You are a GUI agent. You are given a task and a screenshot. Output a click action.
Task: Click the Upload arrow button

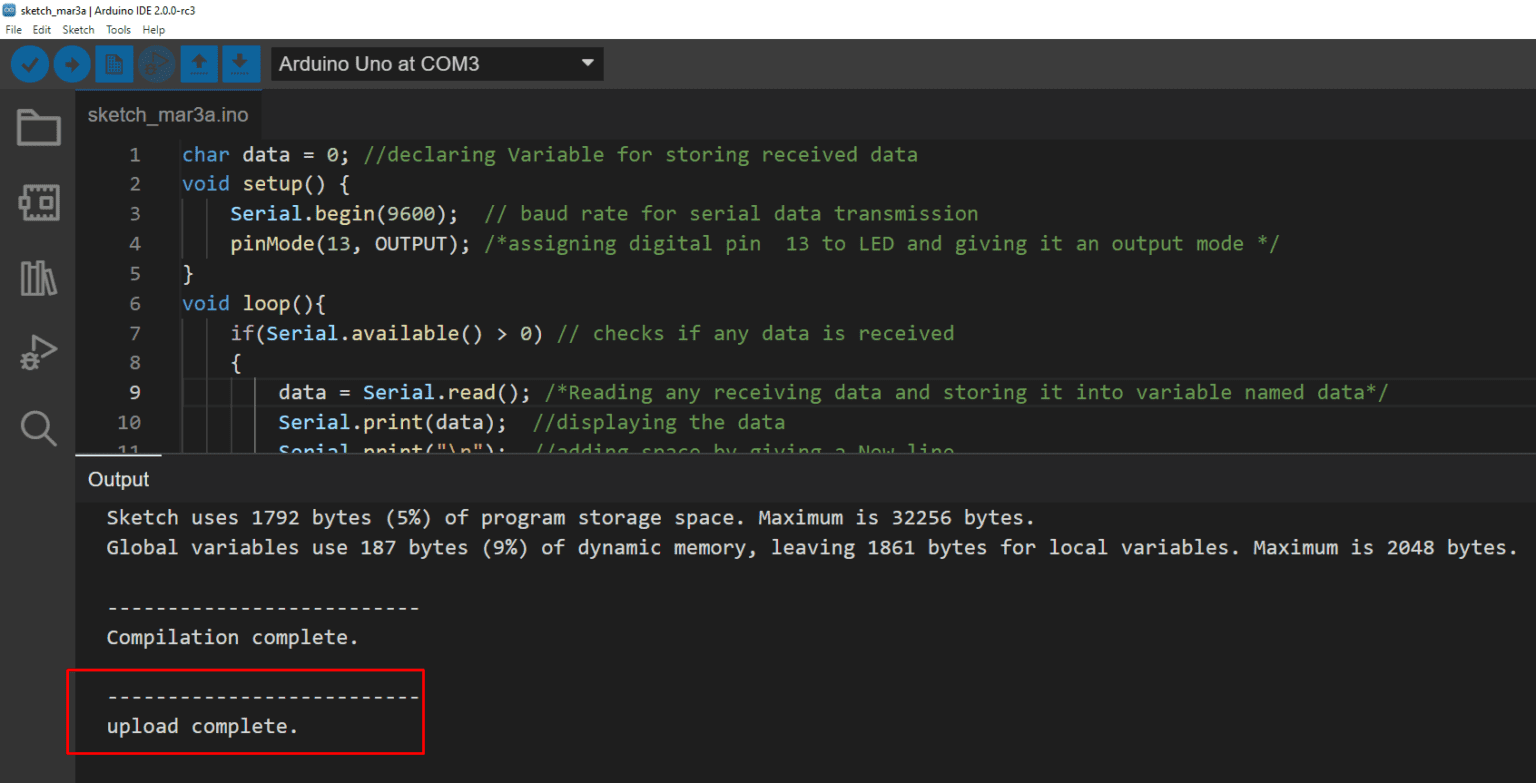click(x=72, y=65)
